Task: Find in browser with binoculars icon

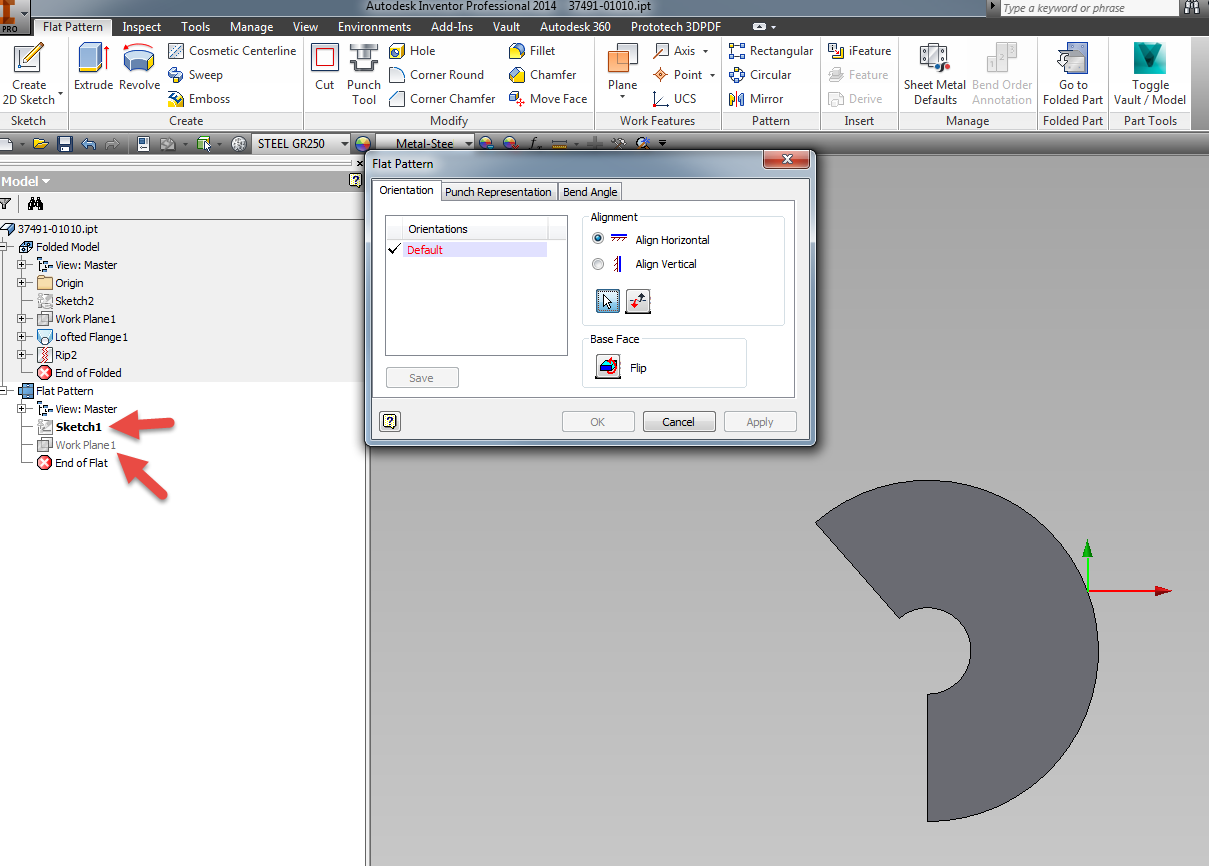Action: click(35, 203)
